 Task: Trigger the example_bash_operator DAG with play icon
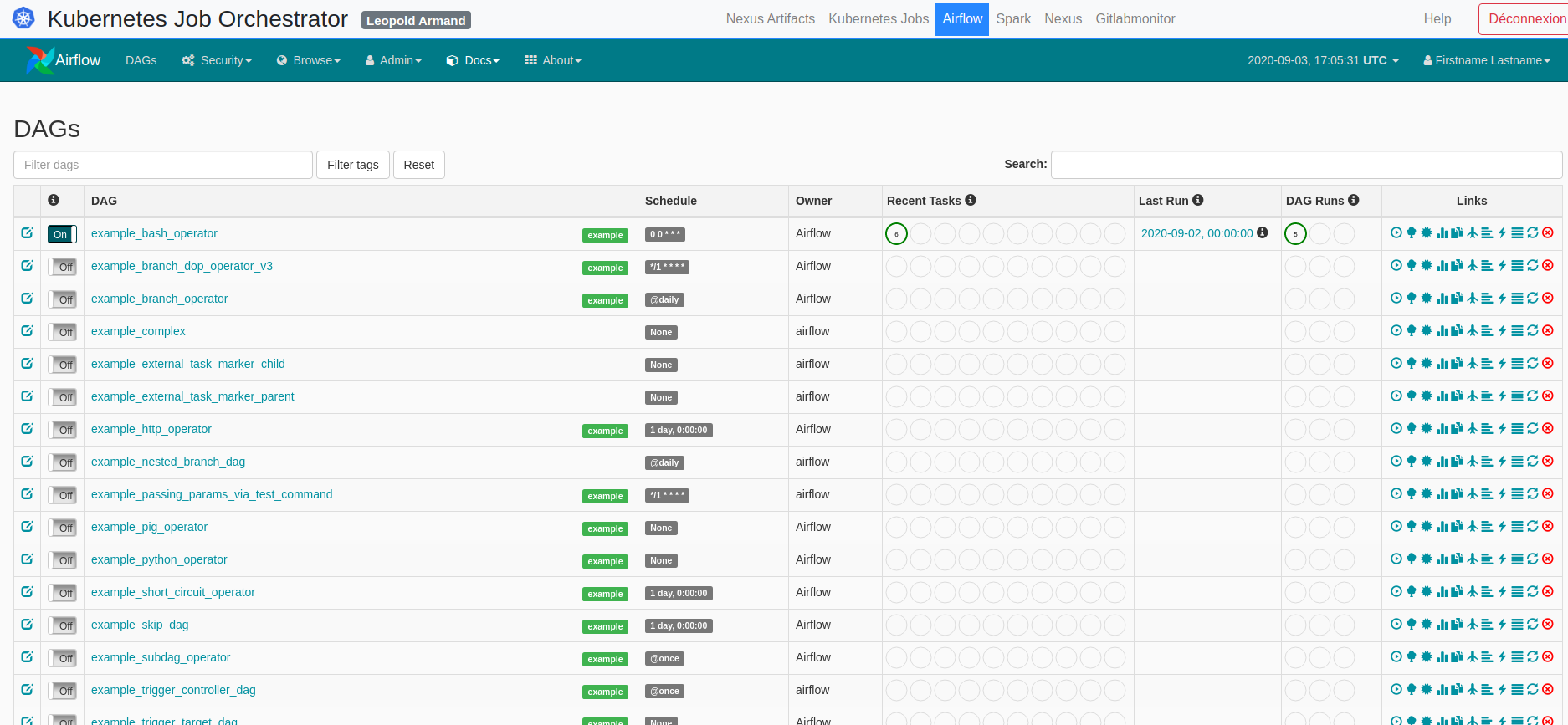click(1396, 232)
